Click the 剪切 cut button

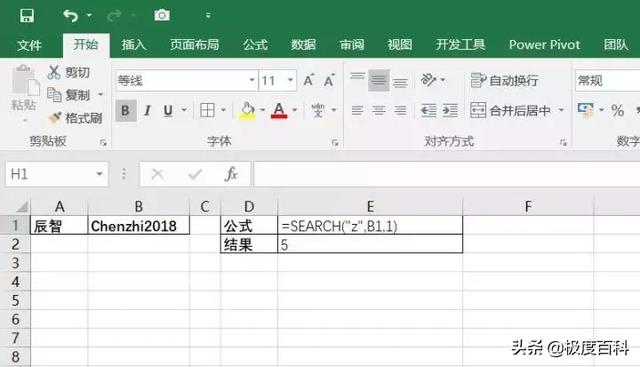69,72
